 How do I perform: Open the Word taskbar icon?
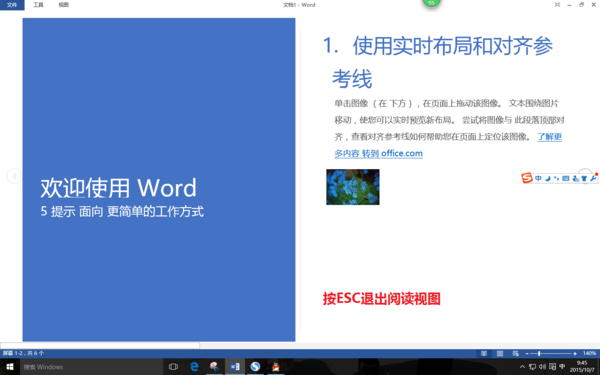(x=235, y=367)
